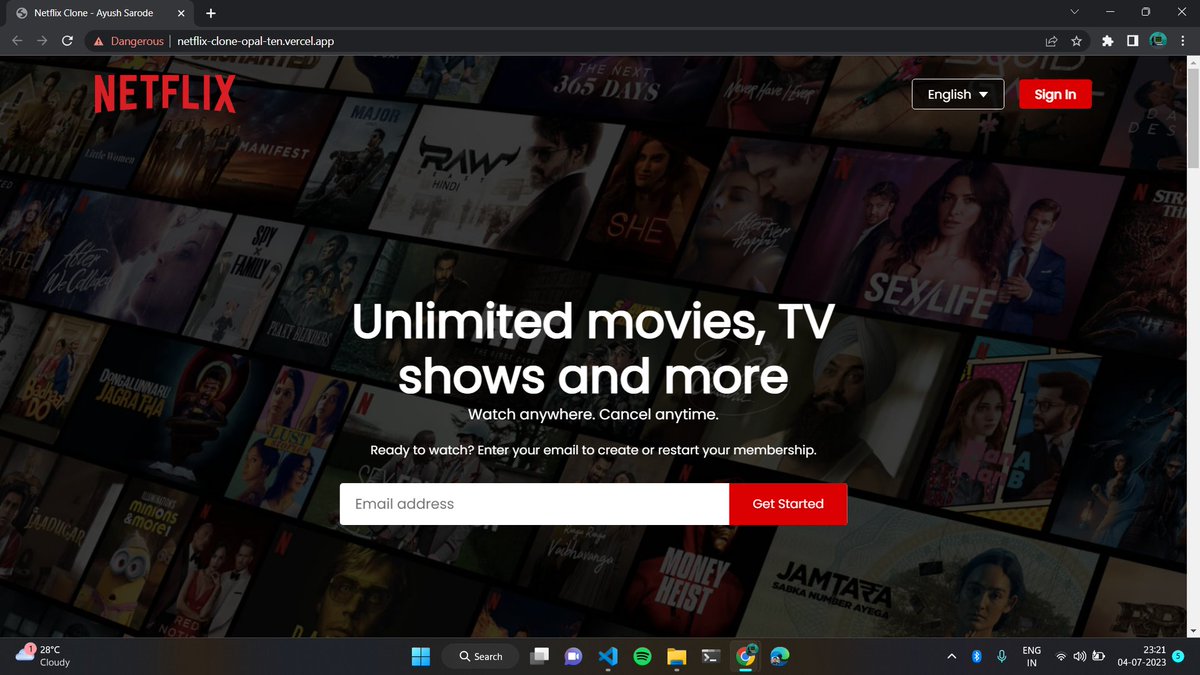Click the taskbar Search box
Screen dimensions: 1200x675
481,656
